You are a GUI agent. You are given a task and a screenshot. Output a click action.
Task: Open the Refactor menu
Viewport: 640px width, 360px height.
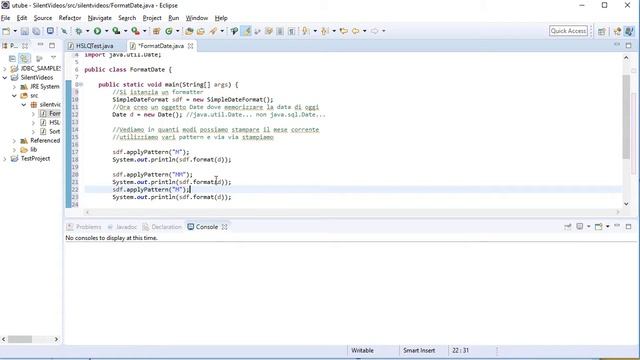70,18
